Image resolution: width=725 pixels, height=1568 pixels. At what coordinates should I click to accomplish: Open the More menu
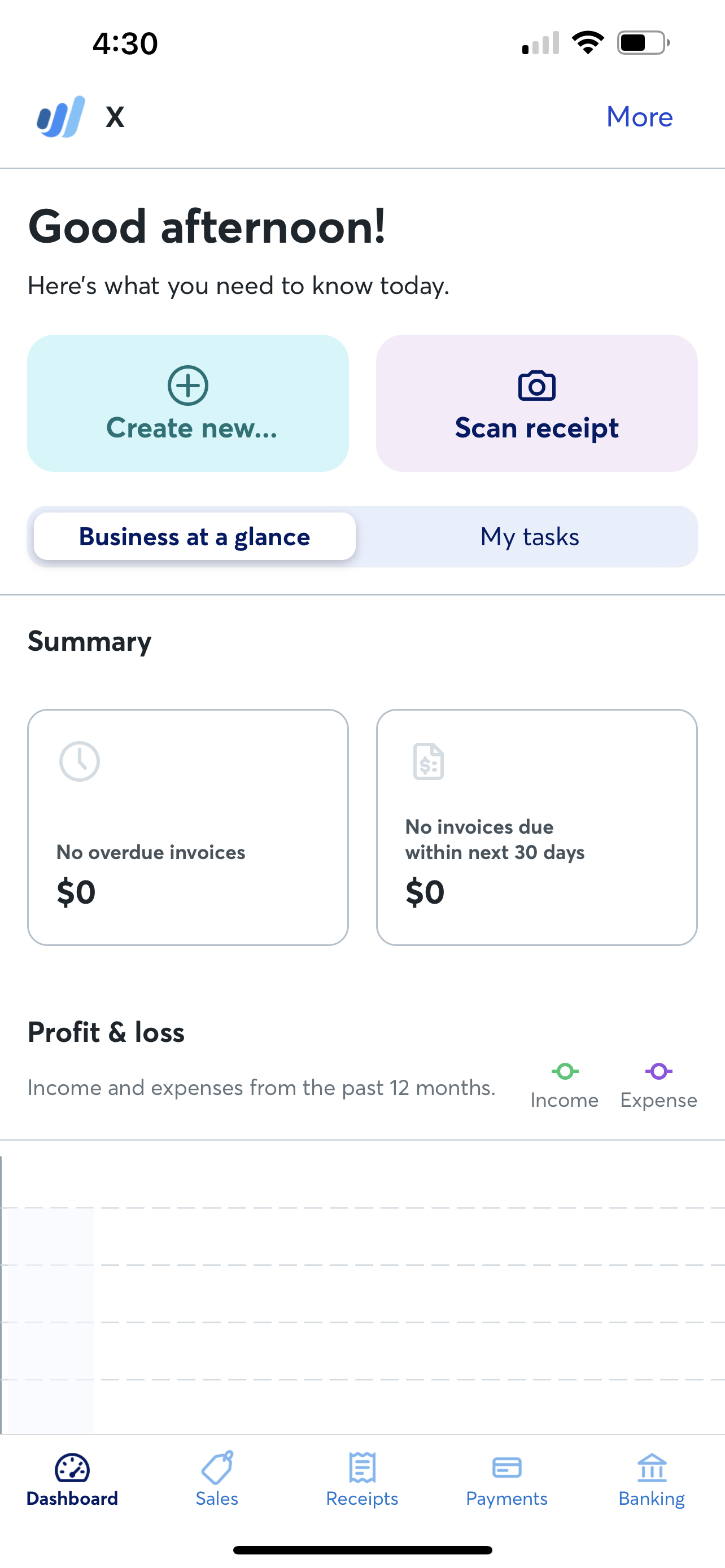coord(639,116)
